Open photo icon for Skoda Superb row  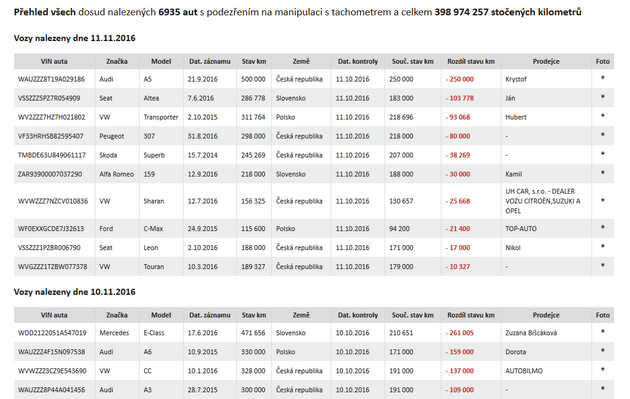click(x=602, y=154)
